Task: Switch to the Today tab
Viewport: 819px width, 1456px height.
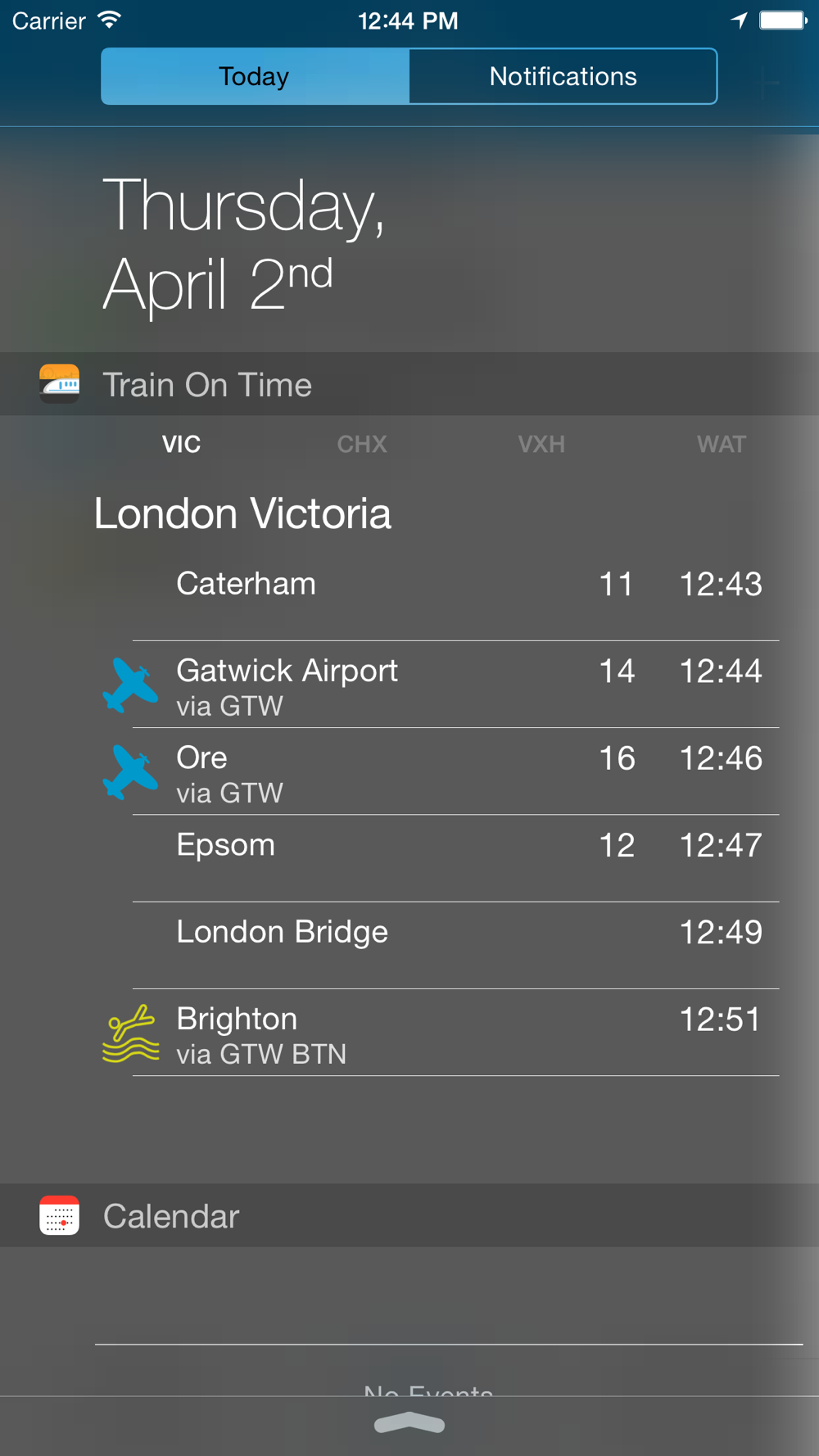Action: (255, 76)
